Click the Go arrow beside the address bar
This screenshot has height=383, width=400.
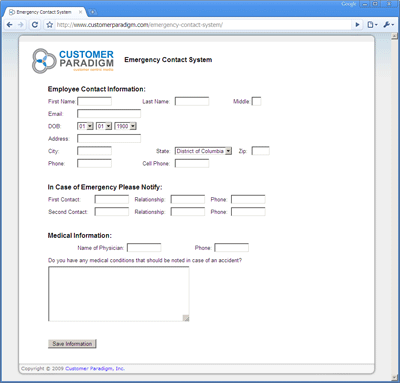click(357, 25)
